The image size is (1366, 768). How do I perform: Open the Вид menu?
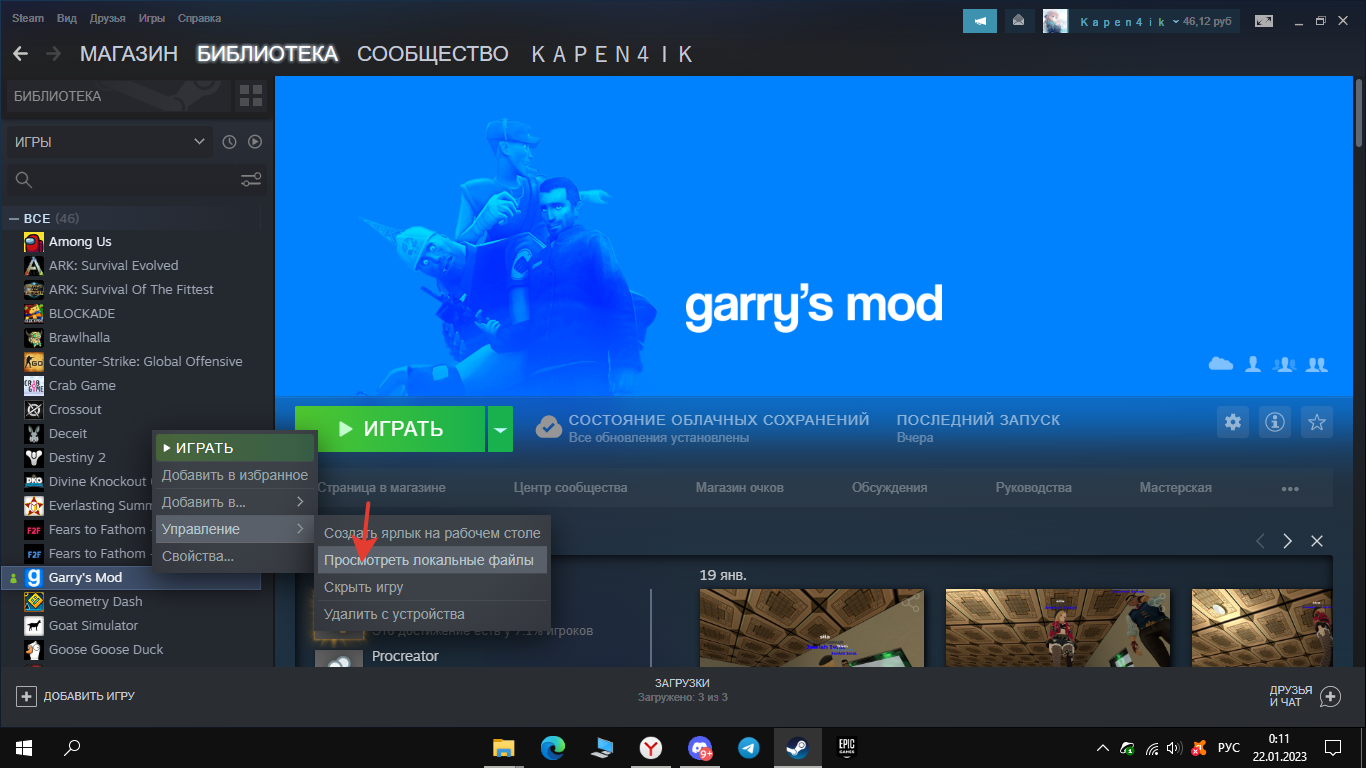click(x=67, y=19)
